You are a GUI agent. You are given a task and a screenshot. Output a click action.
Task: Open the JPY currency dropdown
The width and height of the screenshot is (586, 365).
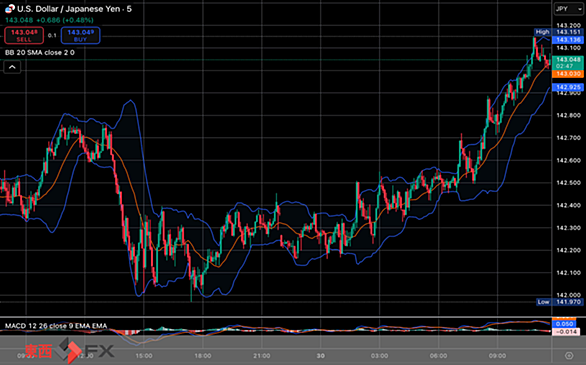(x=568, y=9)
